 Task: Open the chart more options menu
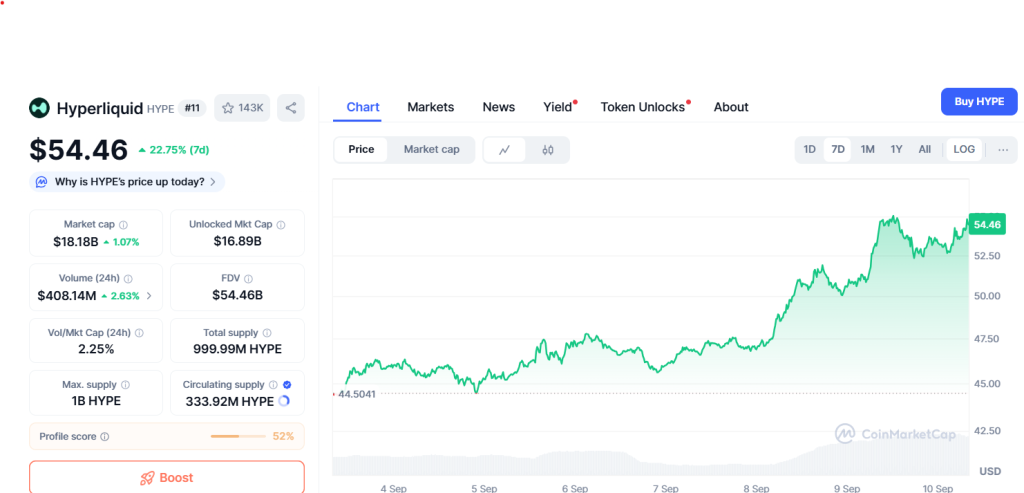point(1003,150)
